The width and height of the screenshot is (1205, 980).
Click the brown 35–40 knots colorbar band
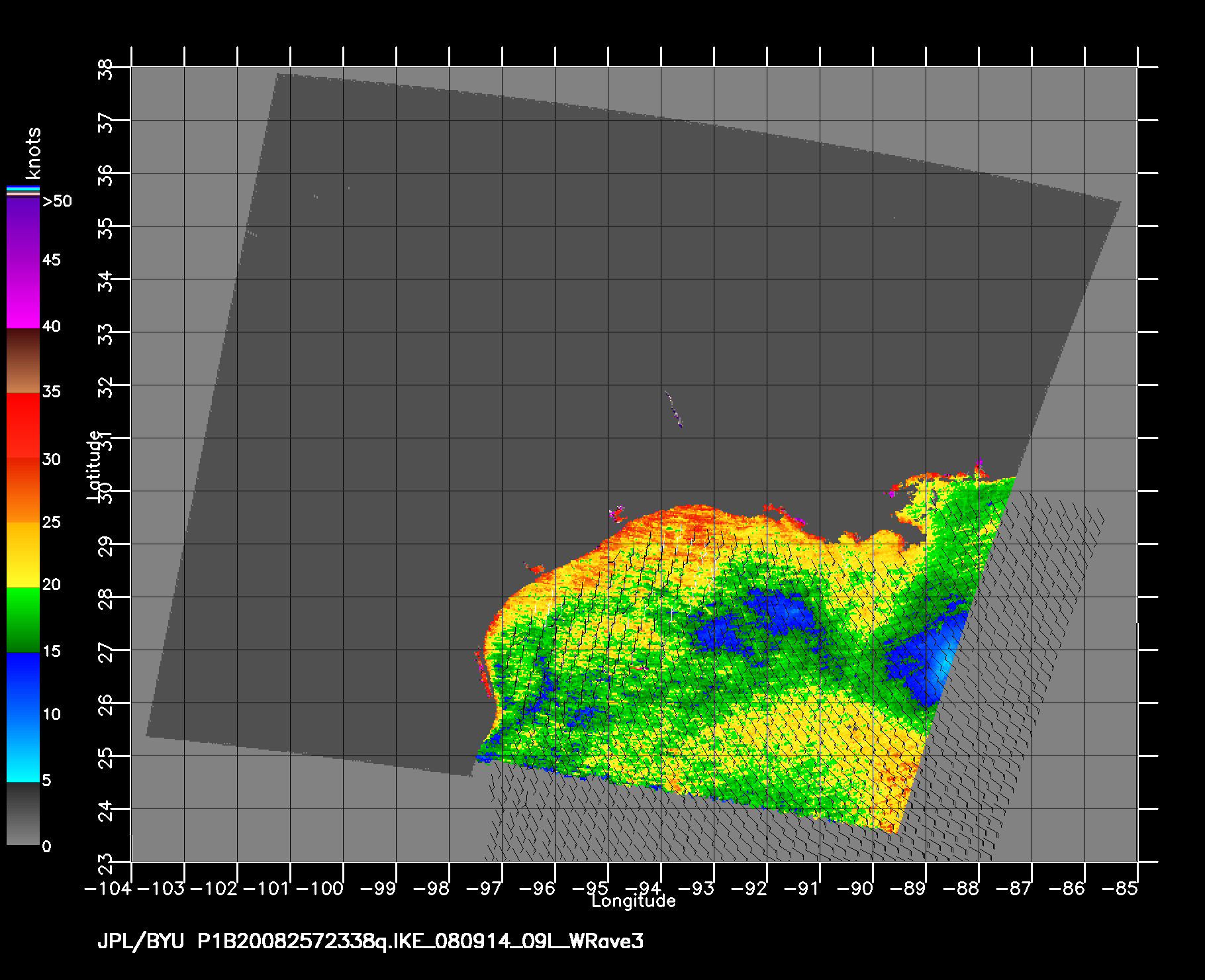click(x=23, y=360)
